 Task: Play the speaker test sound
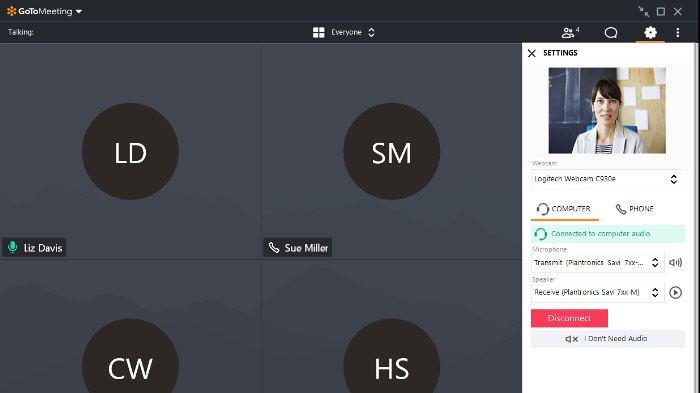click(675, 293)
